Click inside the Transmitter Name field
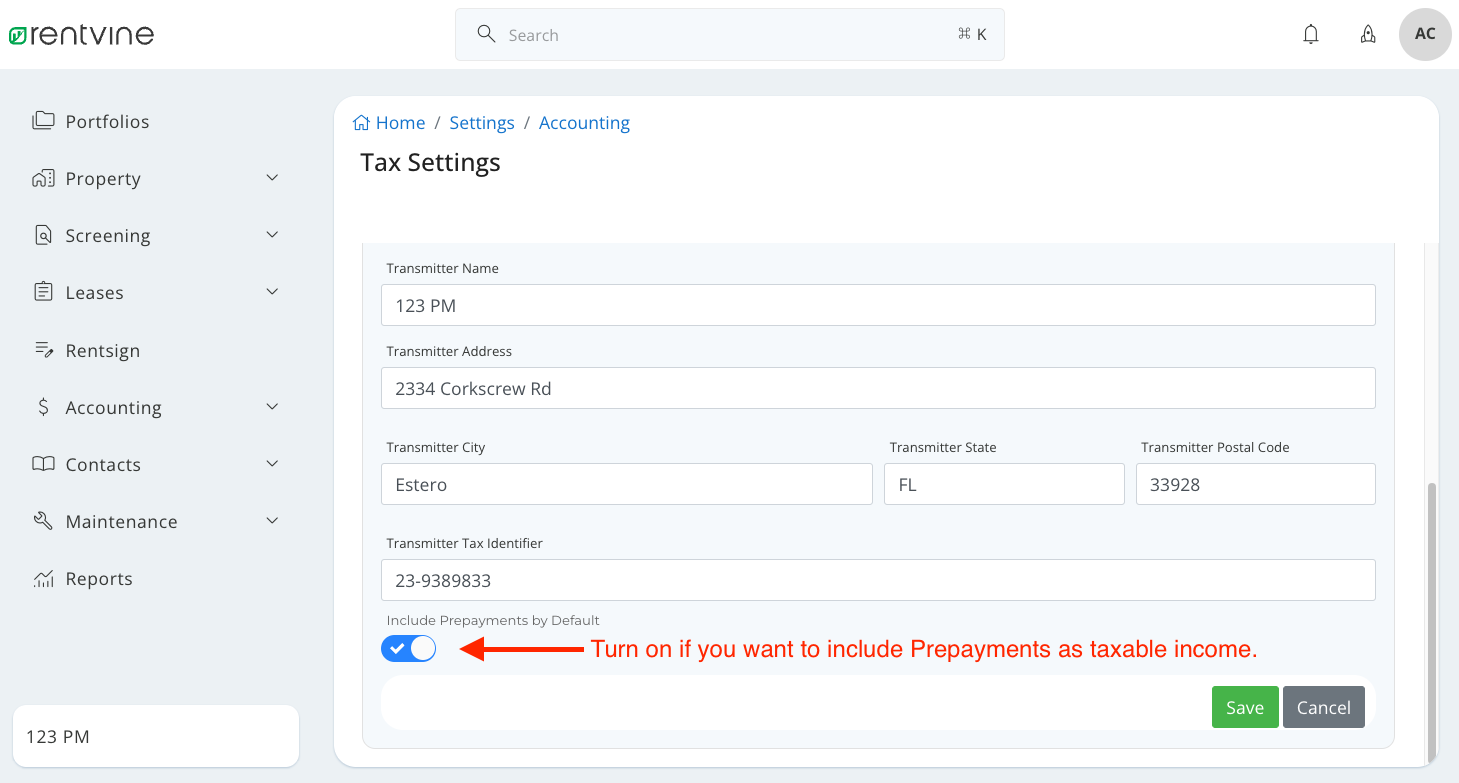 click(877, 305)
